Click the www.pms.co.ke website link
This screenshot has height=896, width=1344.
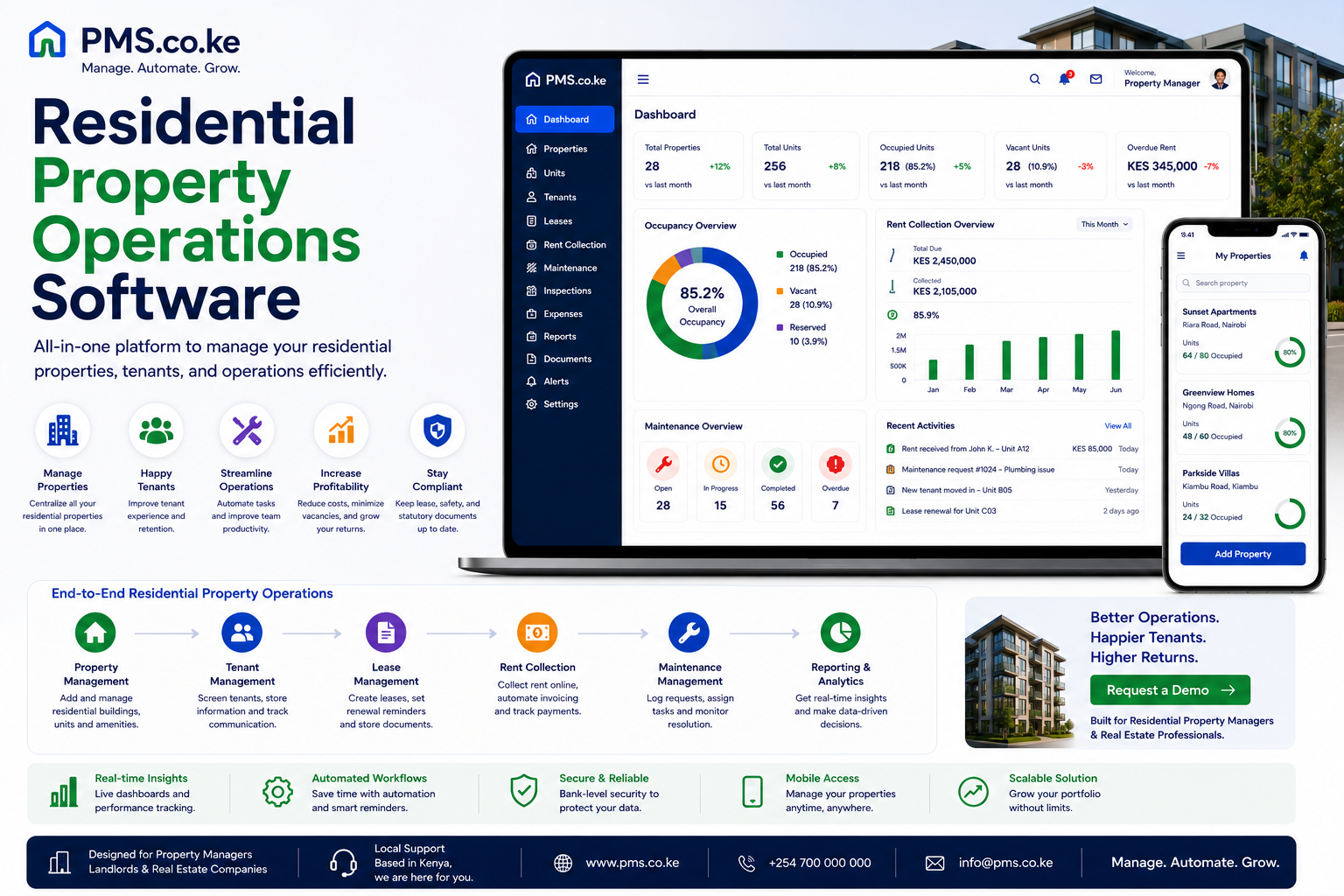633,863
